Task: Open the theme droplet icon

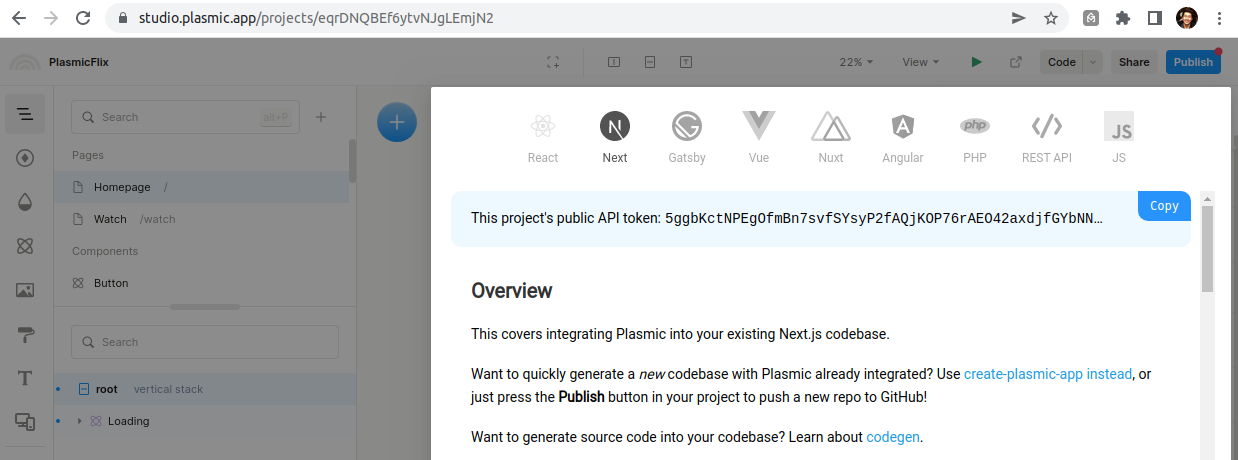Action: click(x=25, y=202)
